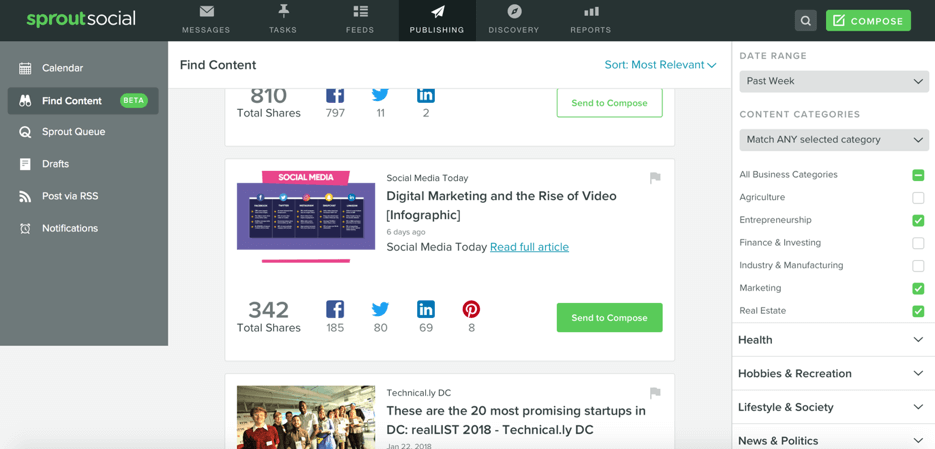
Task: Toggle All Business Categories checkbox
Action: click(x=918, y=175)
